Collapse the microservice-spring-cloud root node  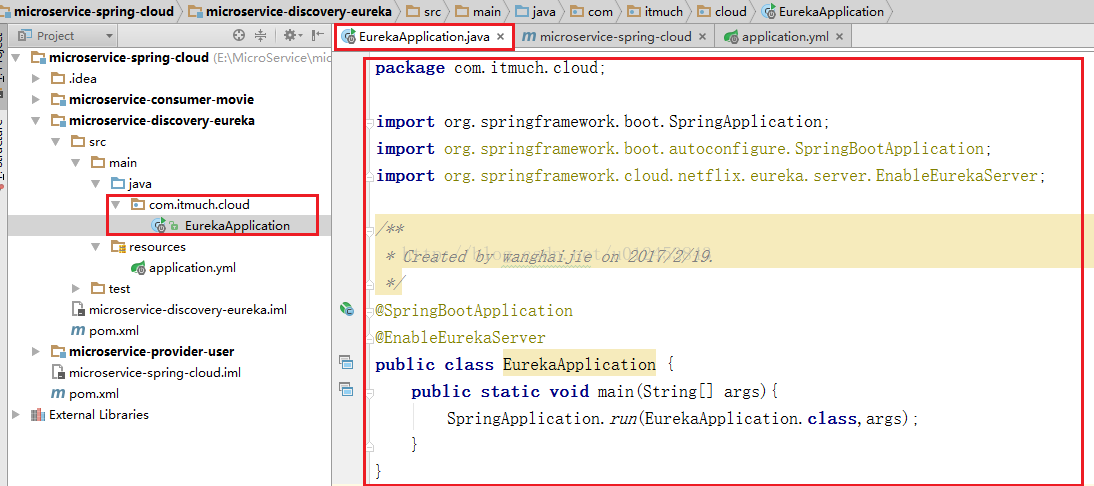(x=15, y=58)
